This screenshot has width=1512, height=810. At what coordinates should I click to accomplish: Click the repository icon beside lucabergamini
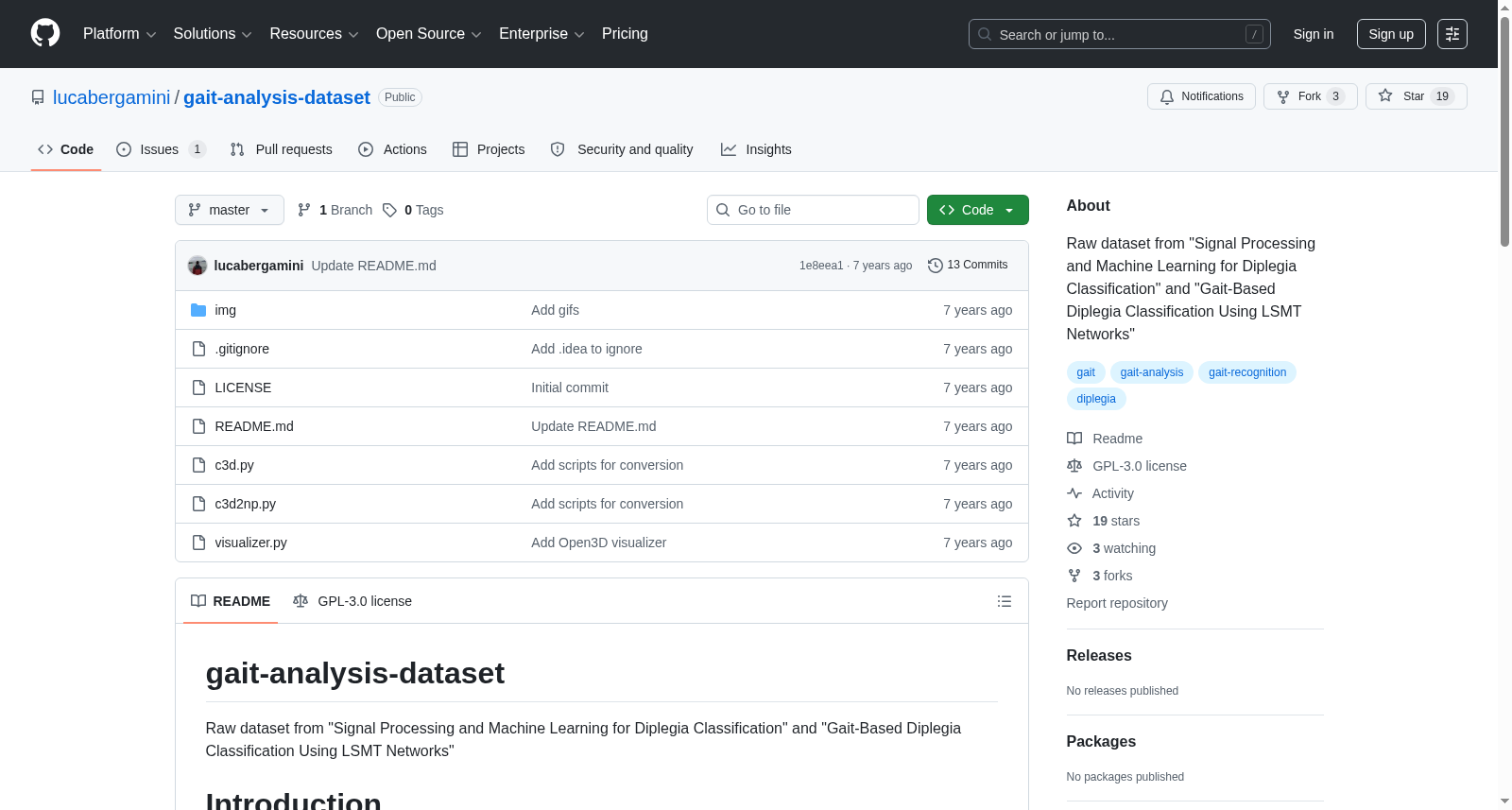click(x=38, y=97)
